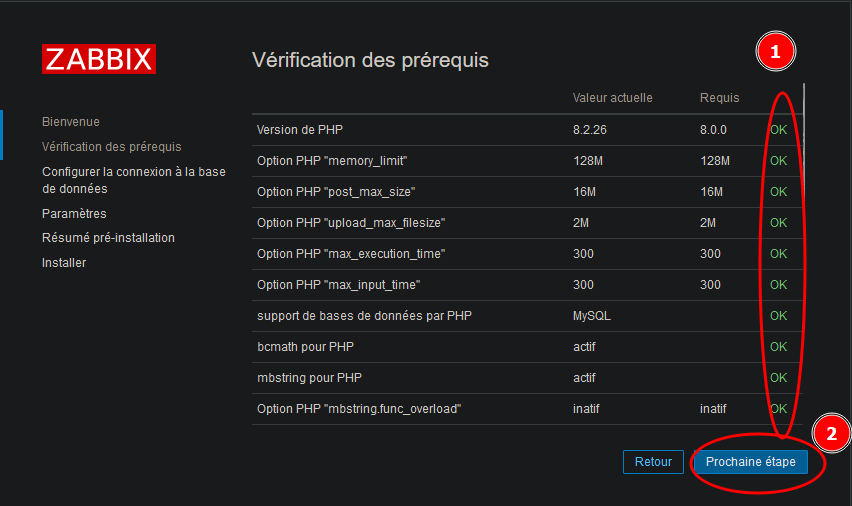Select the Vérification des prérequis step
Screen dimensions: 852x506
pos(111,147)
